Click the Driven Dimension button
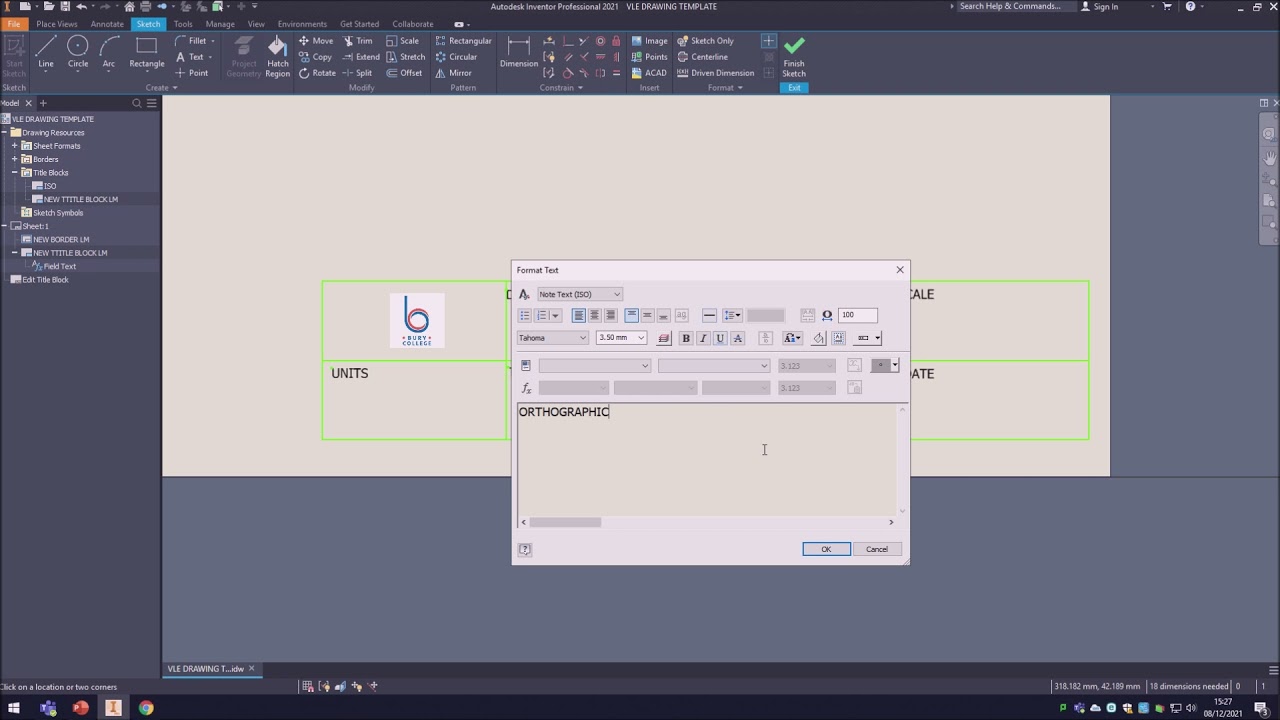This screenshot has height=720, width=1280. pos(715,73)
